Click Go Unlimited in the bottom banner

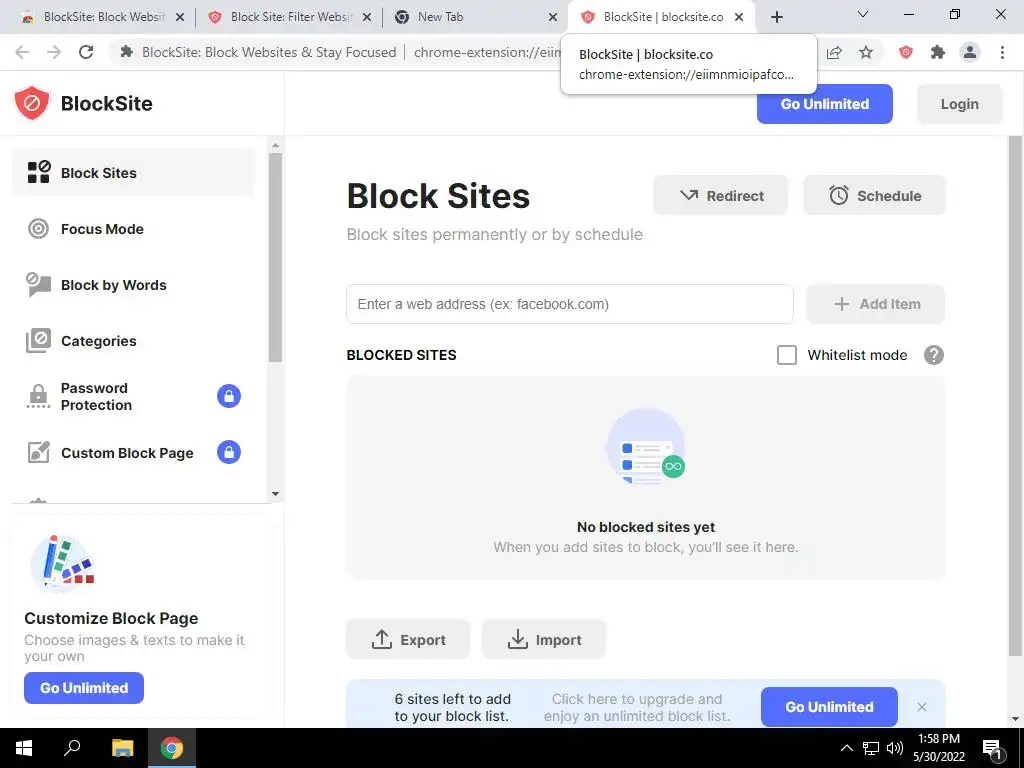pyautogui.click(x=829, y=707)
